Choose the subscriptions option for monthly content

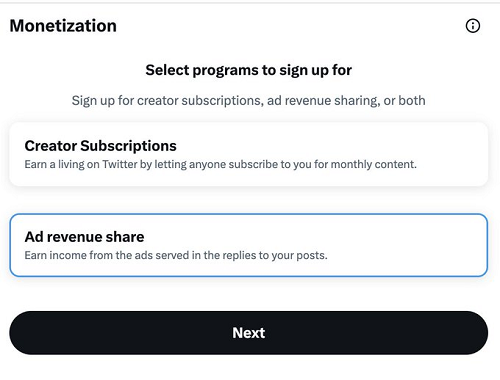(249, 154)
